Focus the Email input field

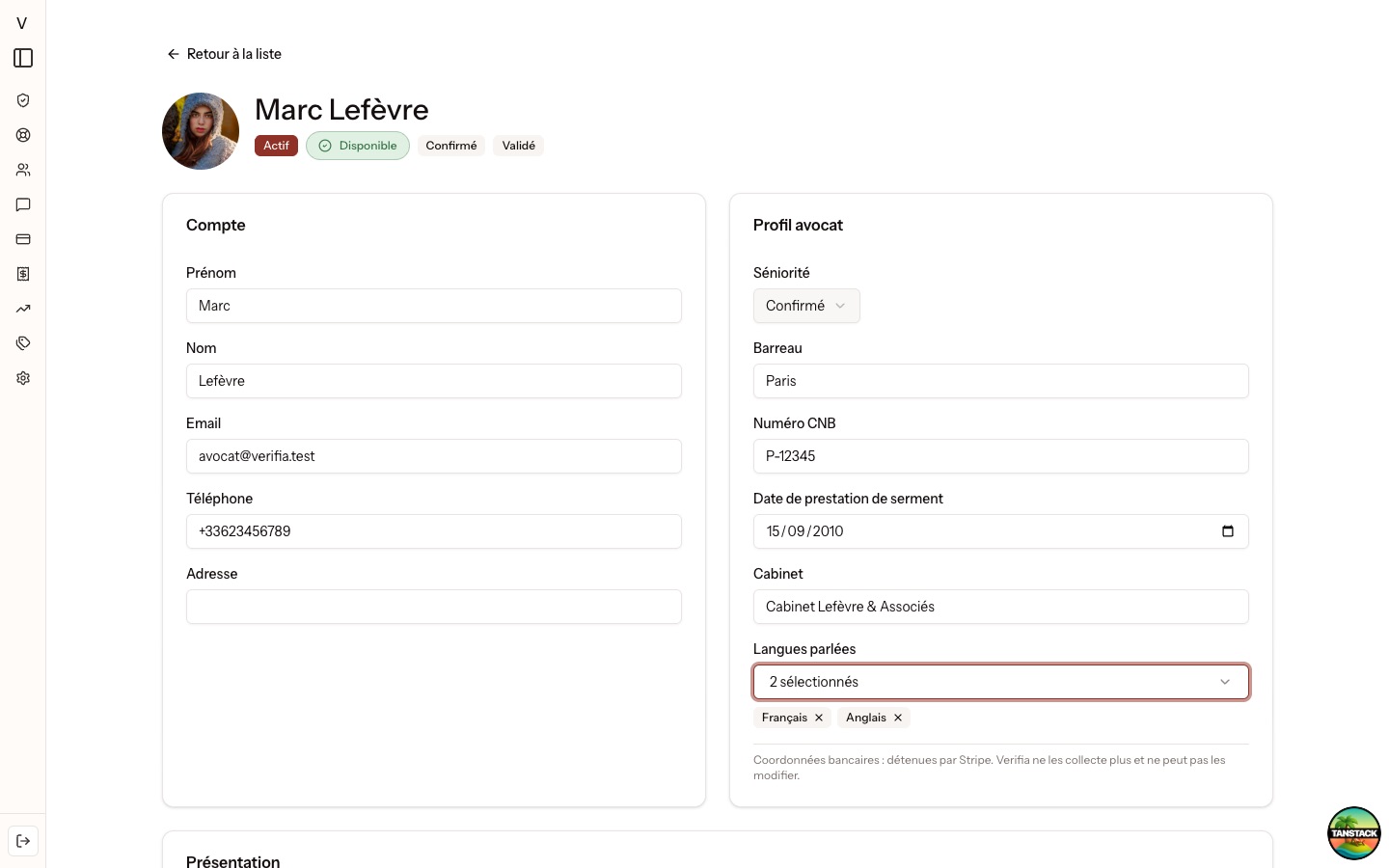(434, 456)
